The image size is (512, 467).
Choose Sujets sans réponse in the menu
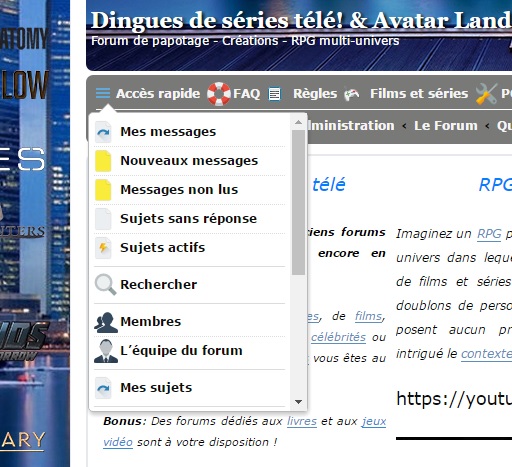pyautogui.click(x=190, y=219)
